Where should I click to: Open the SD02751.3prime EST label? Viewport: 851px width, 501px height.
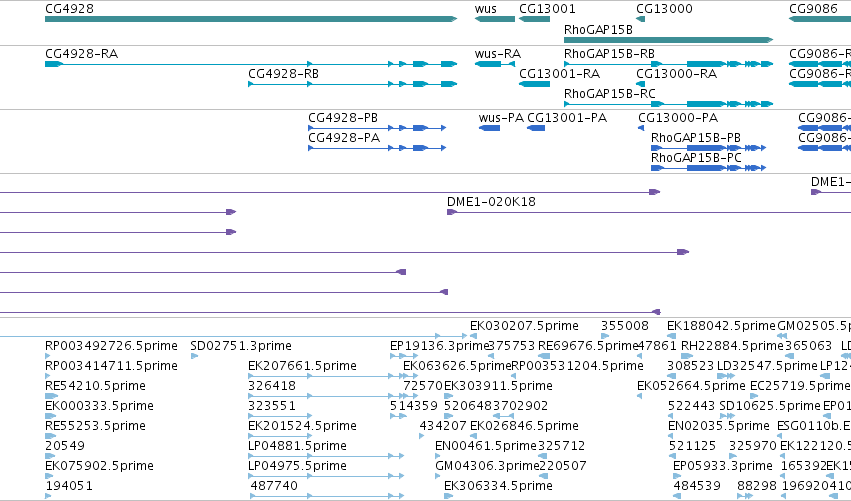(241, 346)
